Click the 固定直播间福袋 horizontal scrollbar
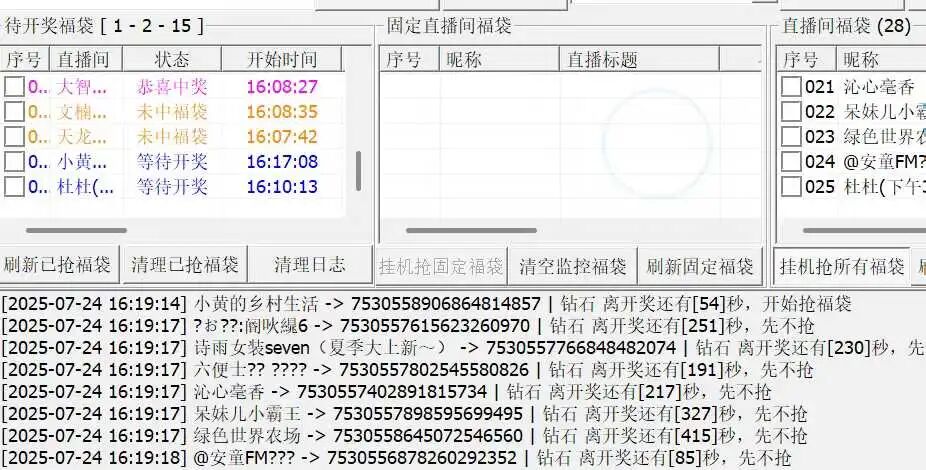The height and width of the screenshot is (470, 926). [471, 230]
